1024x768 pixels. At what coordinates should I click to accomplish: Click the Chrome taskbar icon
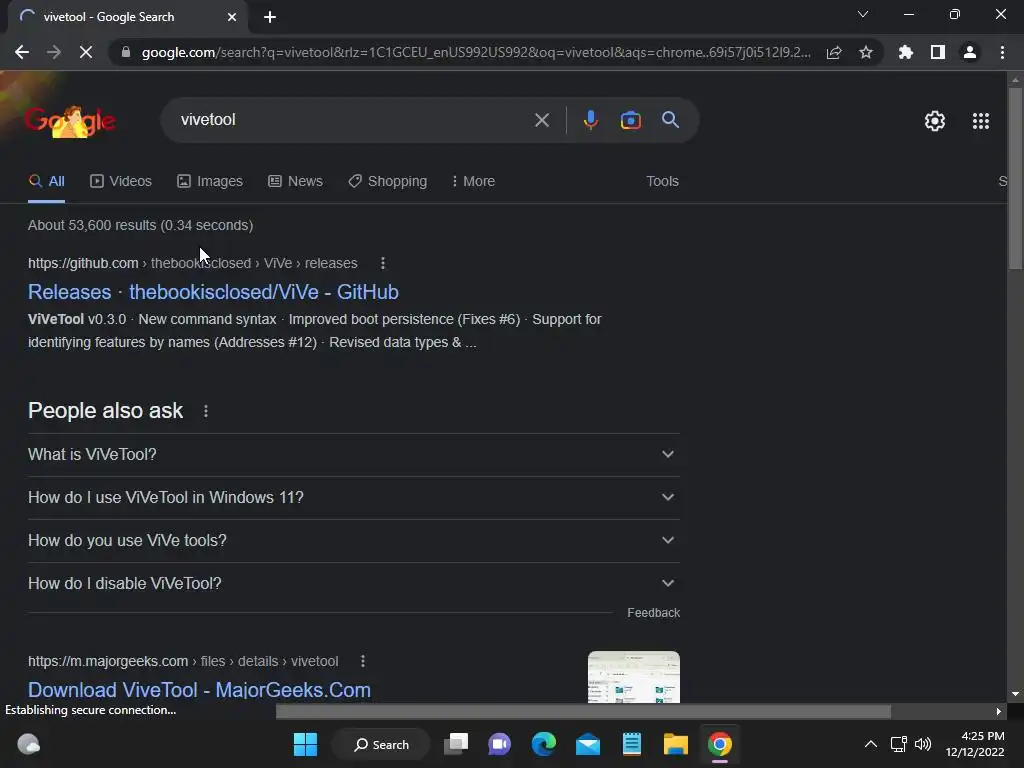(x=720, y=744)
